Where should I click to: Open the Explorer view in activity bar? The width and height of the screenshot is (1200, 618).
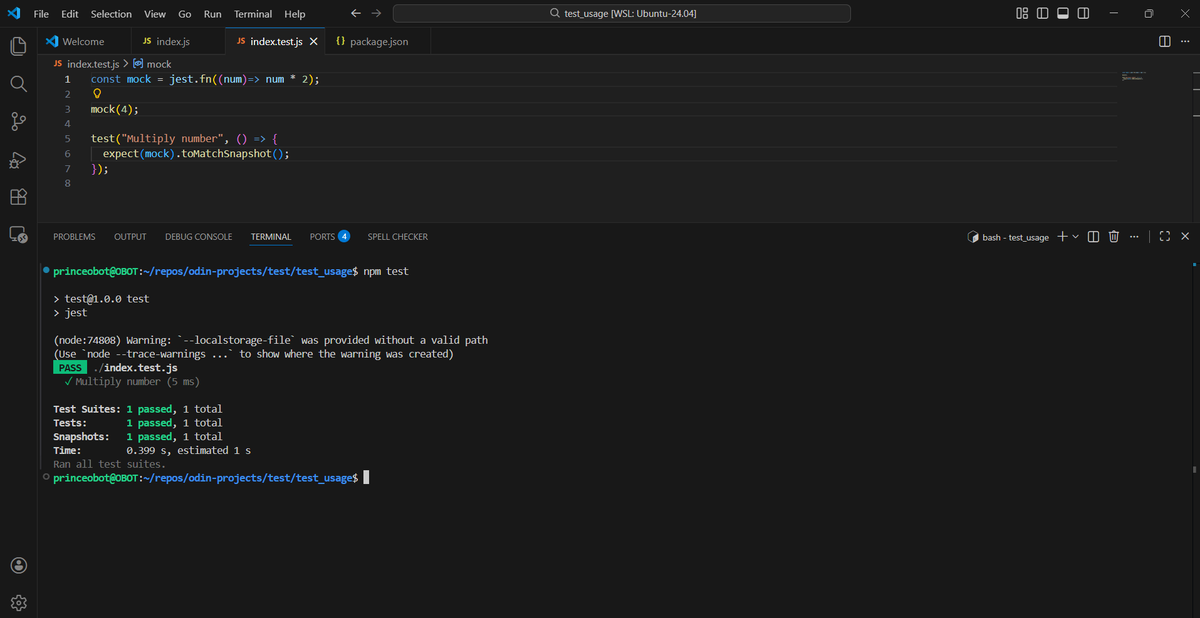(x=18, y=47)
